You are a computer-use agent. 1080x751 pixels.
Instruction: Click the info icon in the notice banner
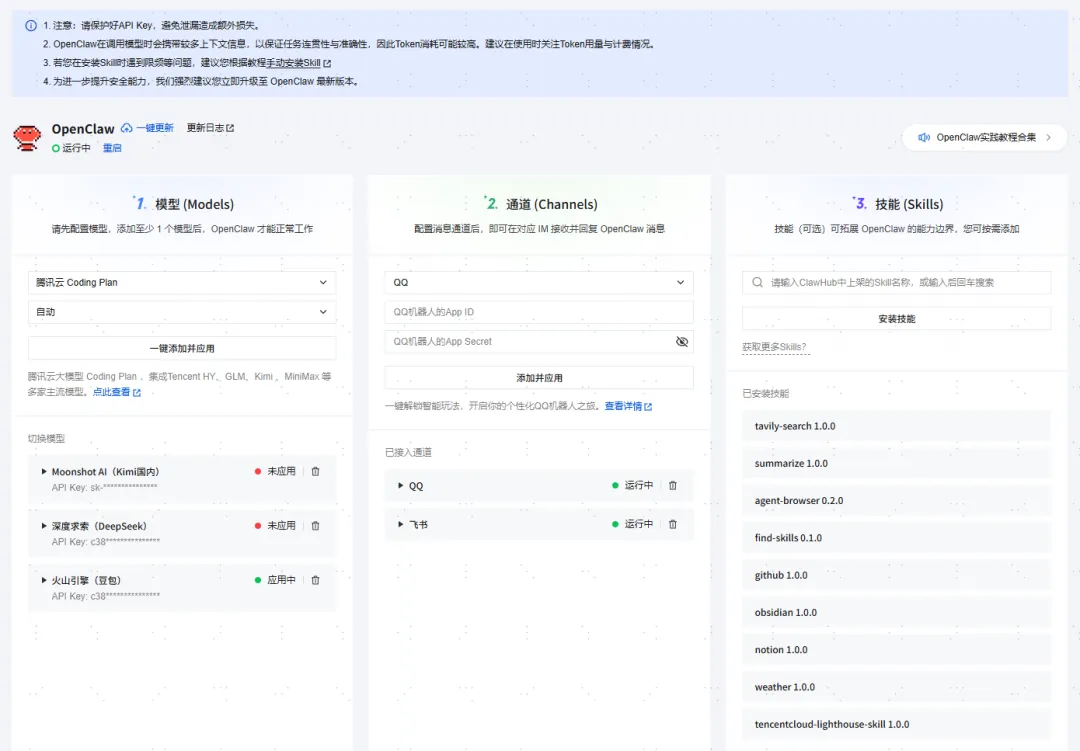point(31,25)
